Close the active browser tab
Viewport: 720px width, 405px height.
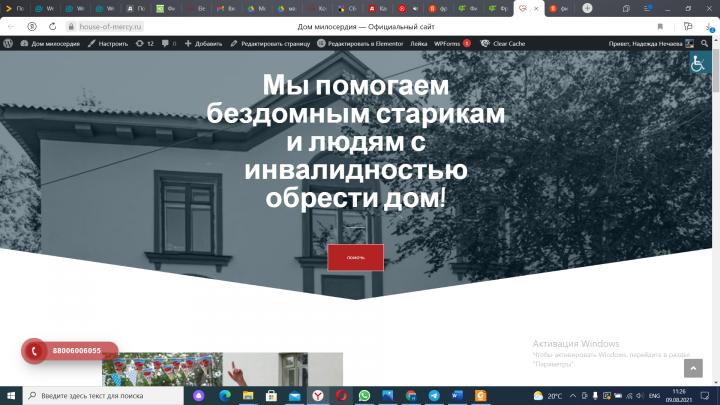pyautogui.click(x=536, y=8)
